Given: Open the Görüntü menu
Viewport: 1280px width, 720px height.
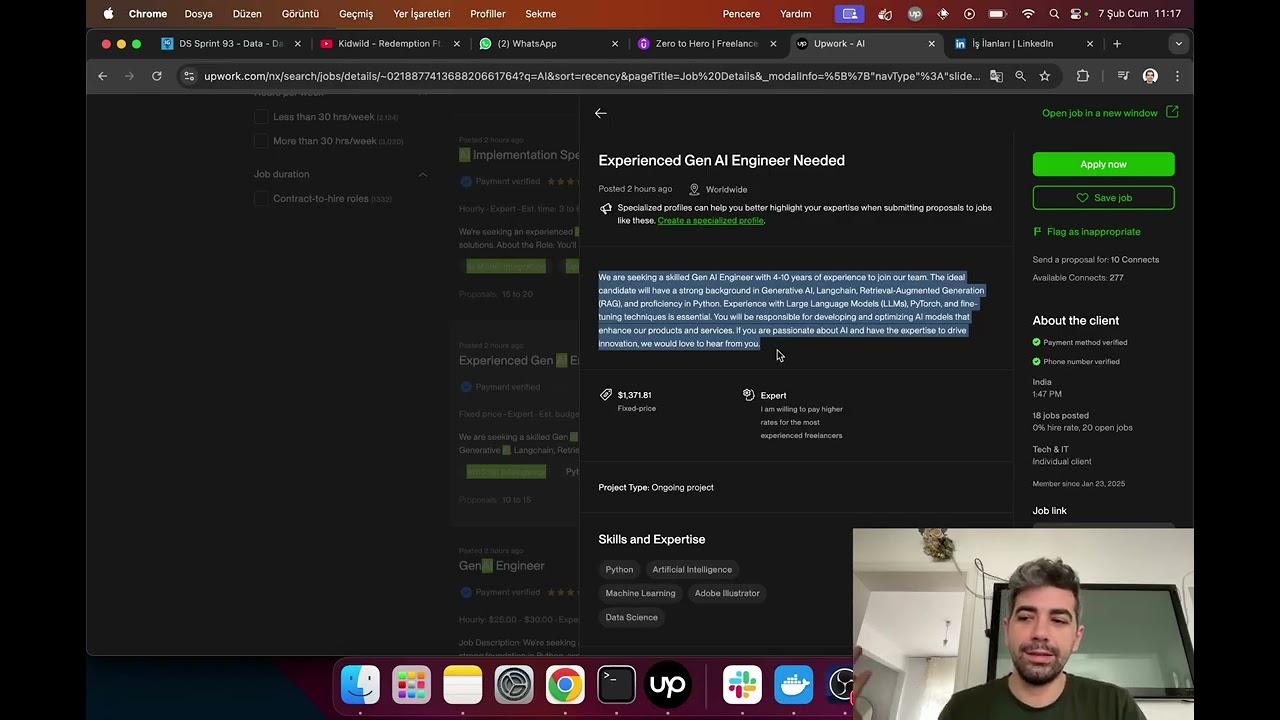Looking at the screenshot, I should tap(300, 14).
